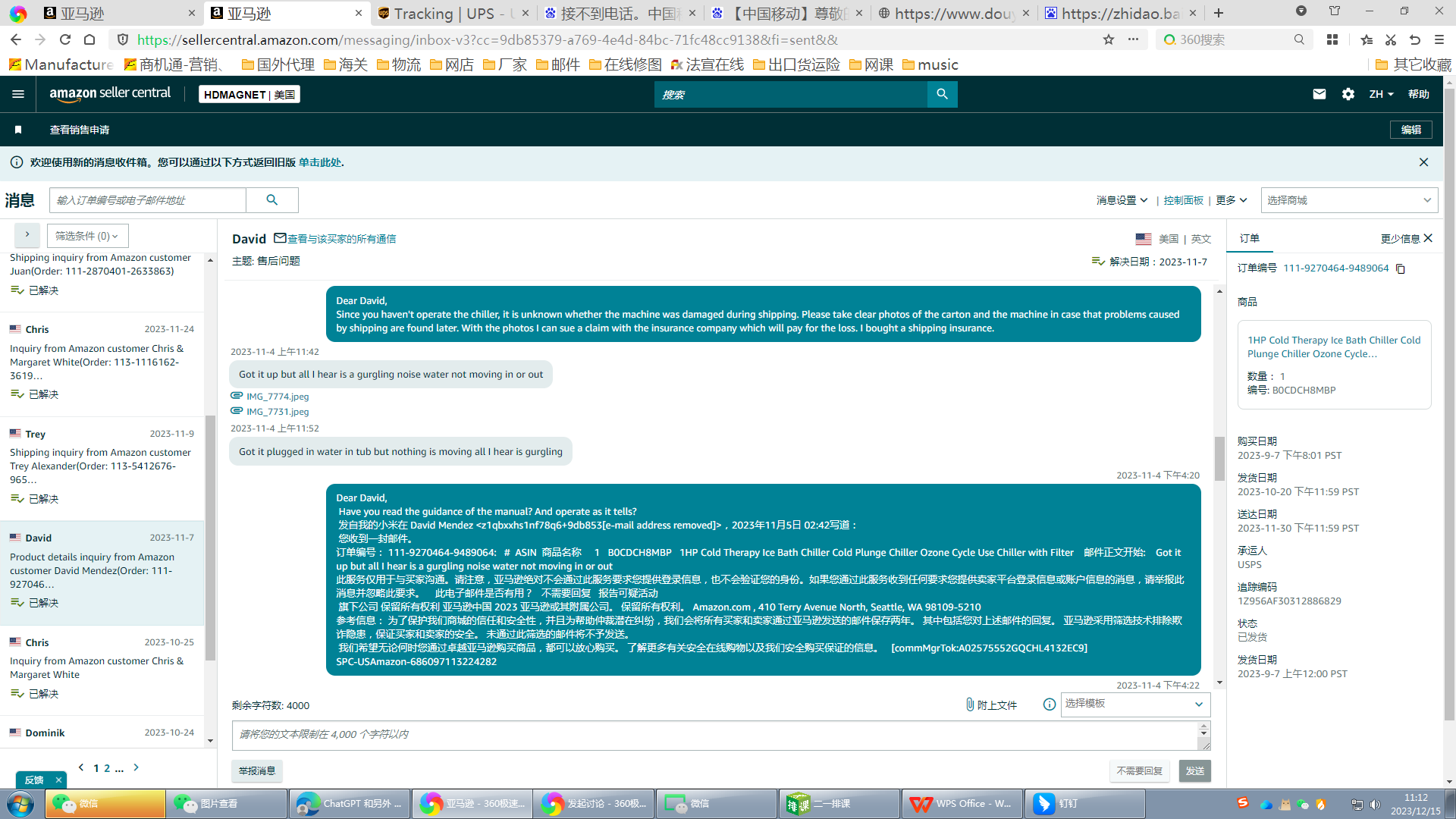This screenshot has width=1456, height=819.
Task: Close the order info panel with X
Action: pos(1428,238)
